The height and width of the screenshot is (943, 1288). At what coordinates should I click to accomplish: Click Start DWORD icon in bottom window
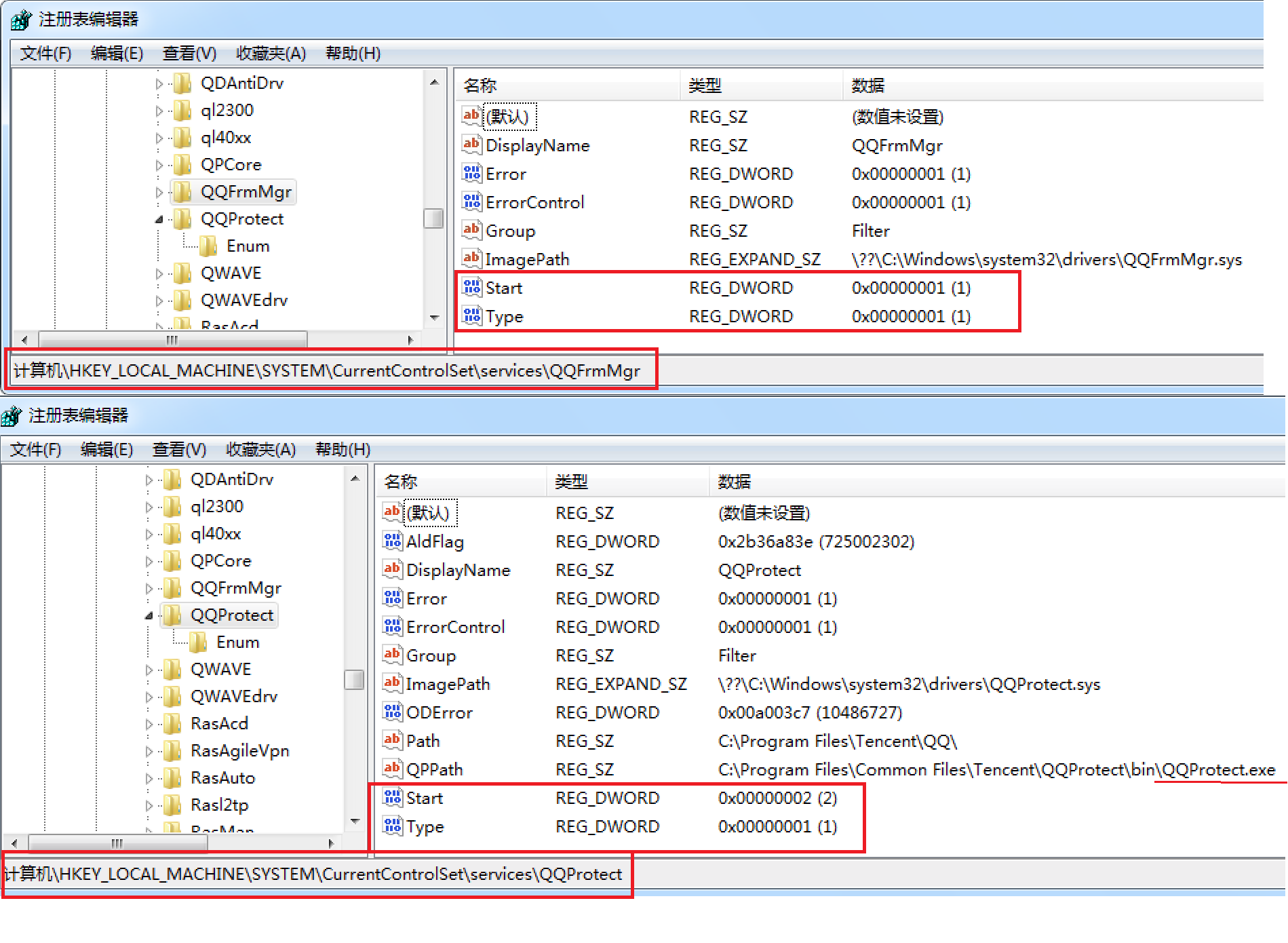tap(392, 797)
